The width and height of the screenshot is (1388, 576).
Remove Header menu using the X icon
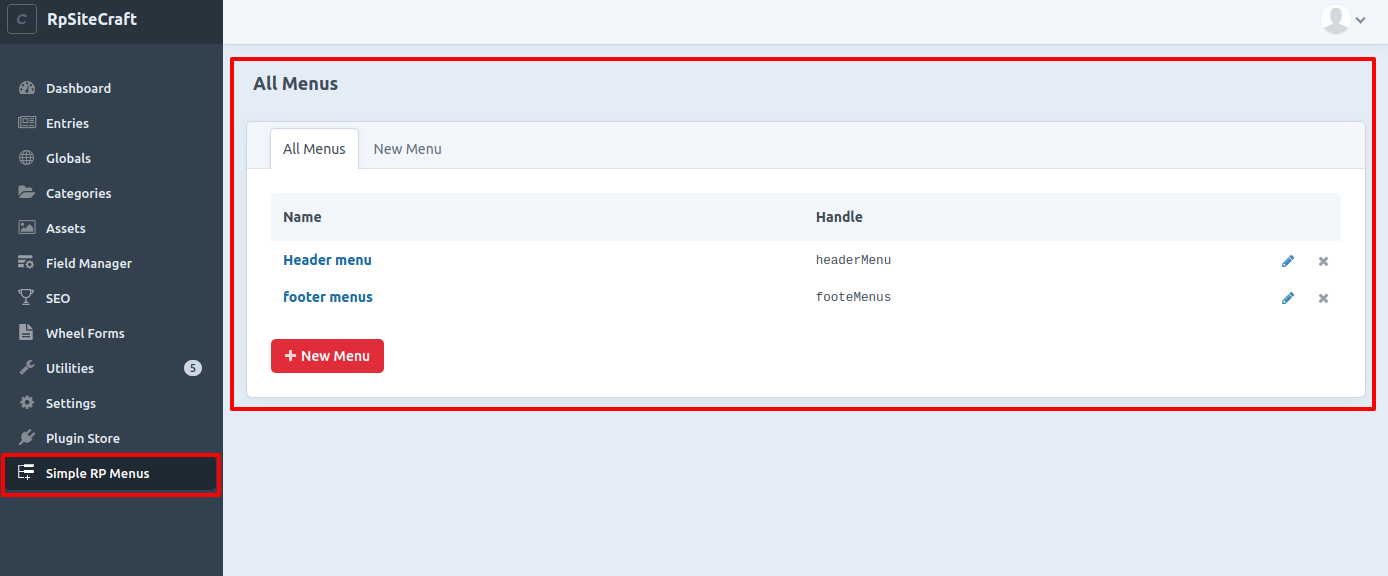point(1323,261)
